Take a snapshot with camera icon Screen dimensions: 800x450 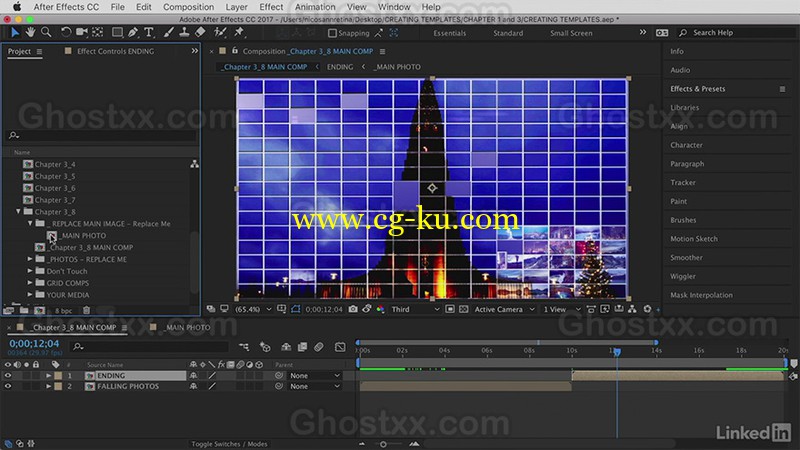[x=353, y=309]
